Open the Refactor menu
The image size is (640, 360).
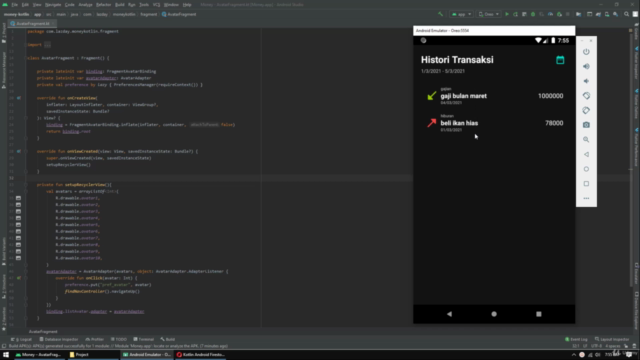103,4
